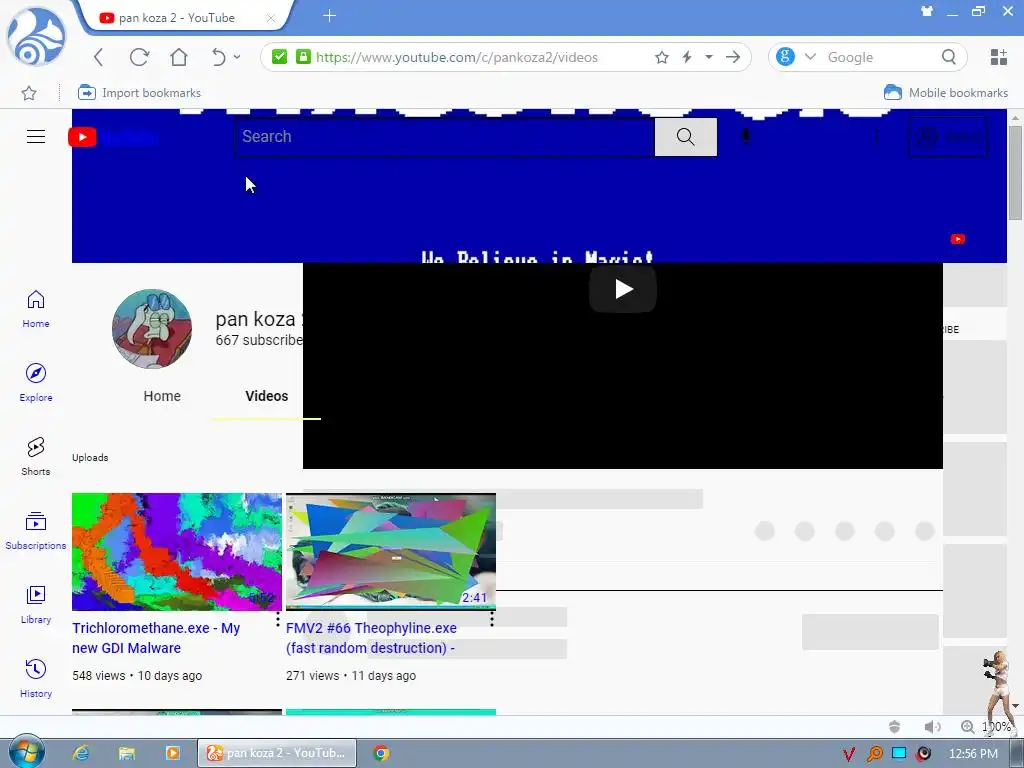The image size is (1024, 768).
Task: Click the 'Uploads' label
Action: point(90,458)
